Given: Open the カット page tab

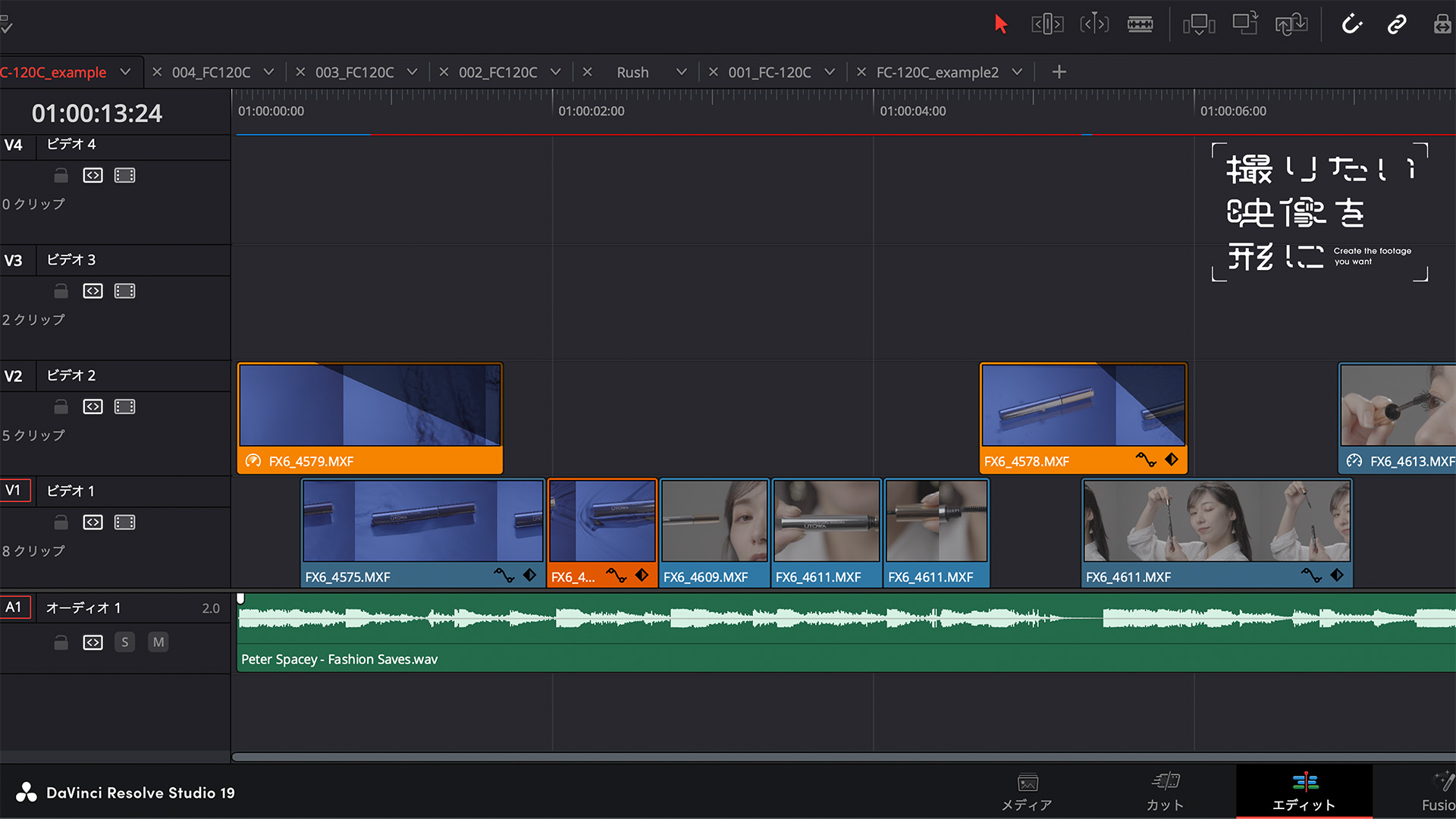Looking at the screenshot, I should (x=1165, y=791).
